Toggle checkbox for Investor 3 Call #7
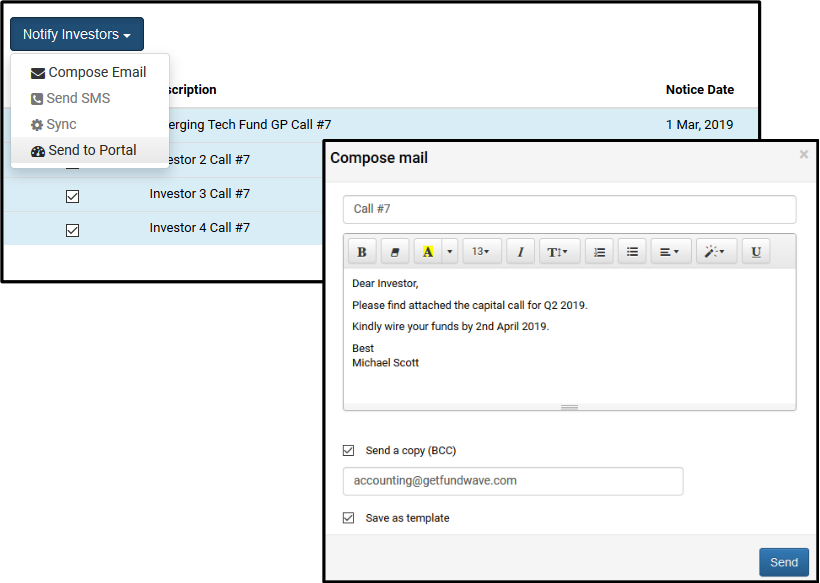Viewport: 820px width, 583px height. [72, 196]
